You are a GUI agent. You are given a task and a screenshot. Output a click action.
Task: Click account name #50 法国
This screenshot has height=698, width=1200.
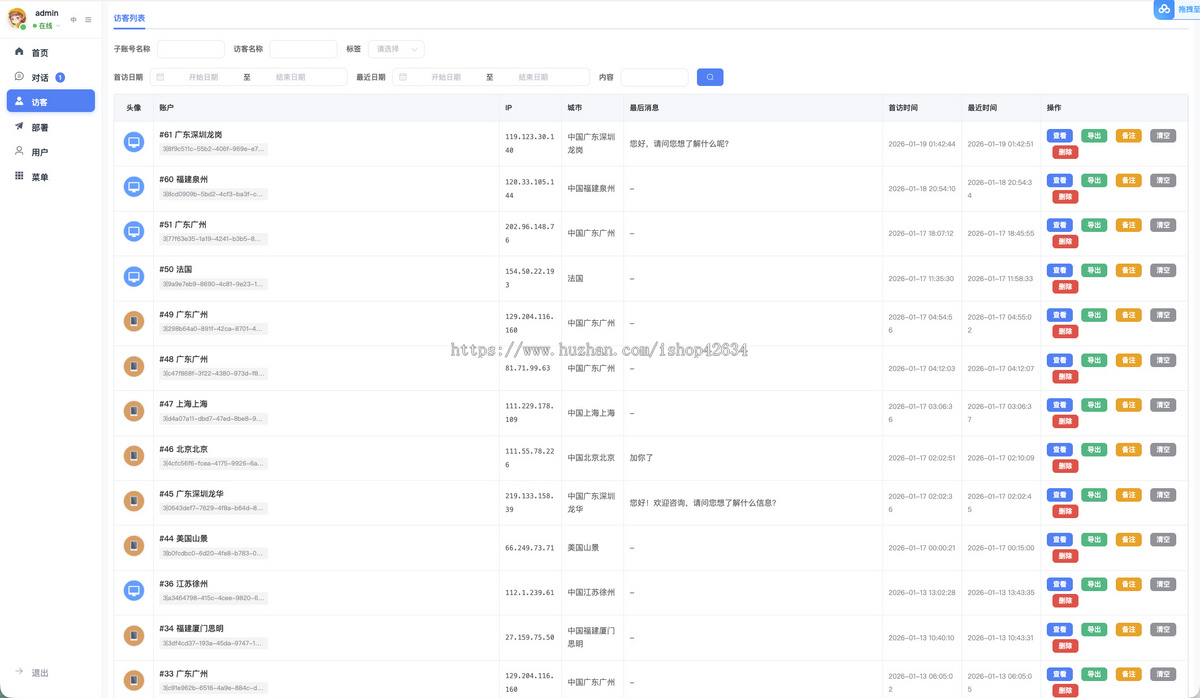click(x=175, y=270)
